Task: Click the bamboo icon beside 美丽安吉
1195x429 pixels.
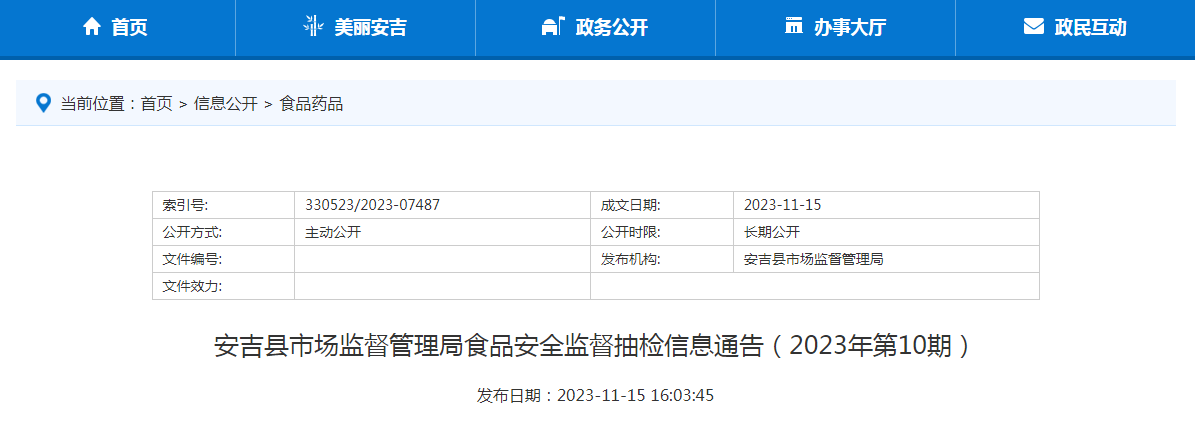Action: (312, 27)
